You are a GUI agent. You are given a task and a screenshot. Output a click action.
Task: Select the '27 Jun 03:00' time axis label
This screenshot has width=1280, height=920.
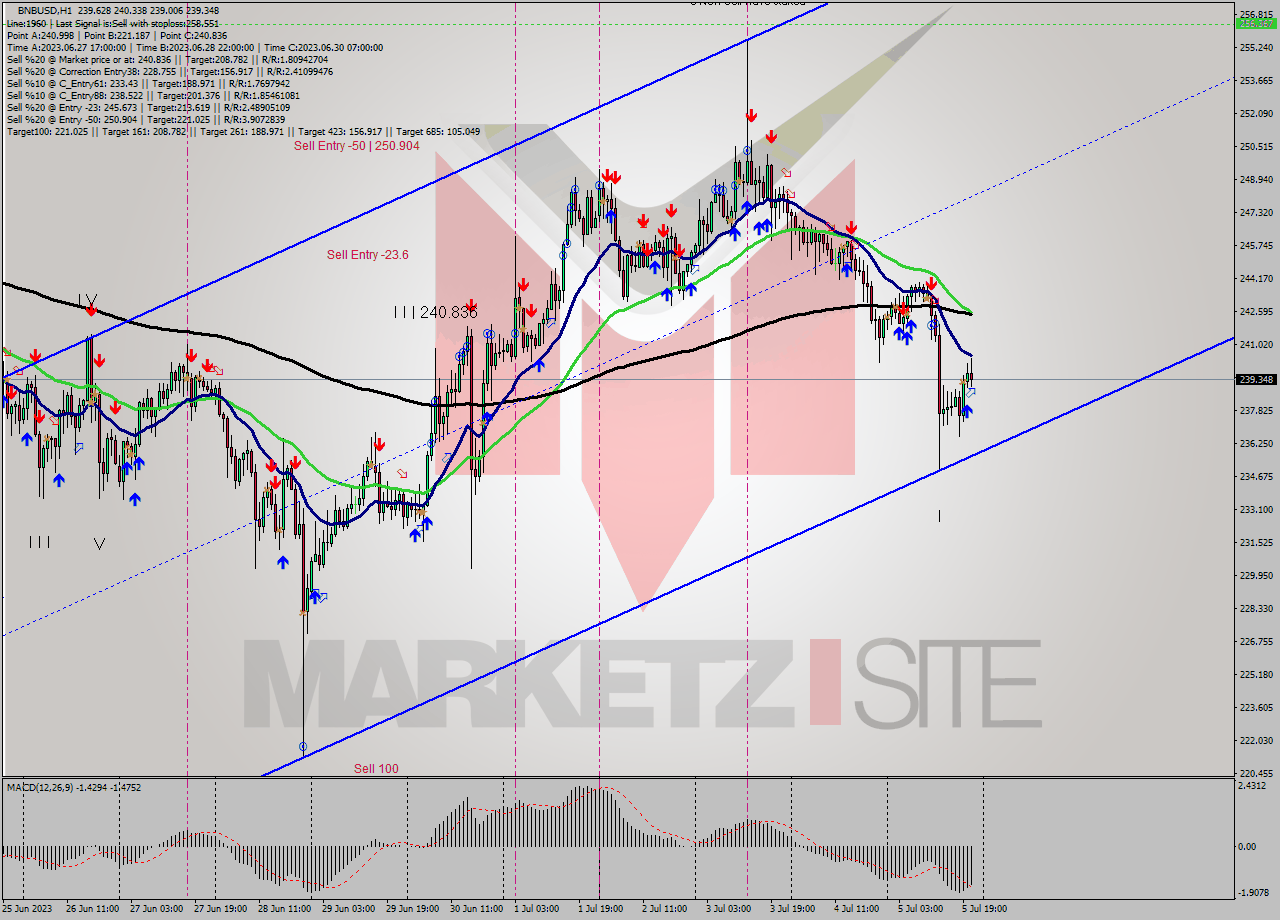pyautogui.click(x=157, y=909)
